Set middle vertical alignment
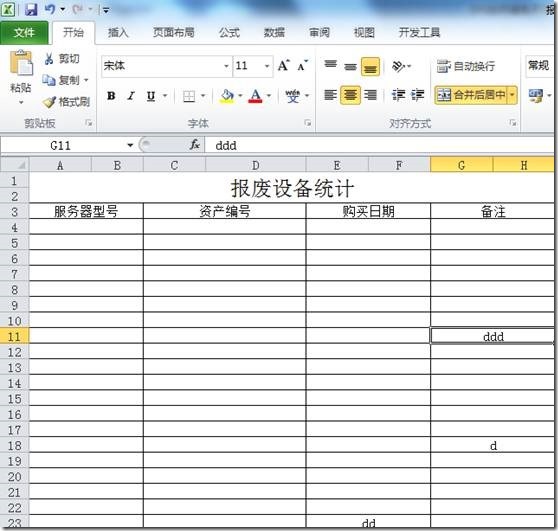Image resolution: width=558 pixels, height=531 pixels. click(x=351, y=66)
